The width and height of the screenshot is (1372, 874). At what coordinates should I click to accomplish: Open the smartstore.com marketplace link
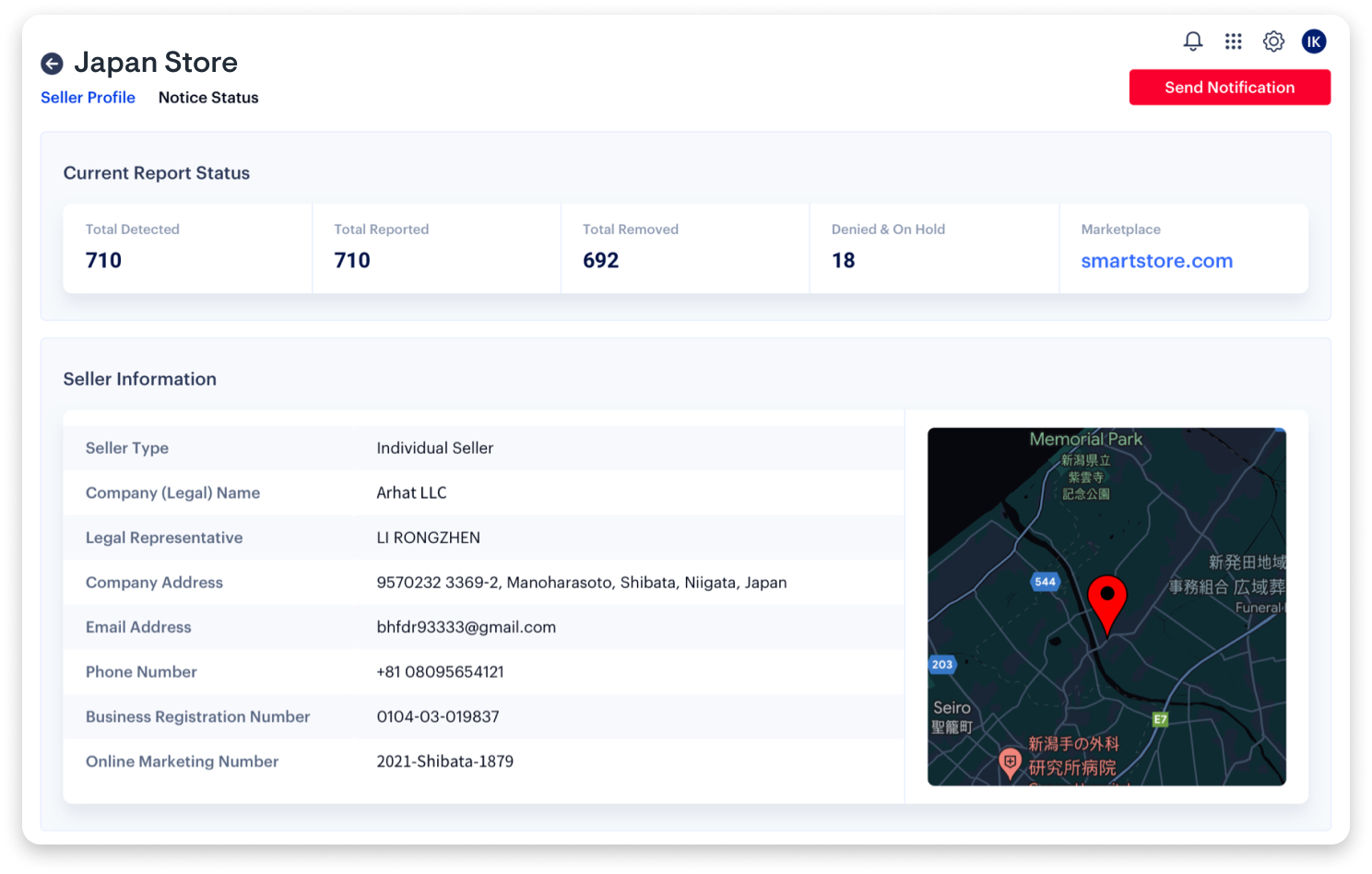pos(1156,261)
